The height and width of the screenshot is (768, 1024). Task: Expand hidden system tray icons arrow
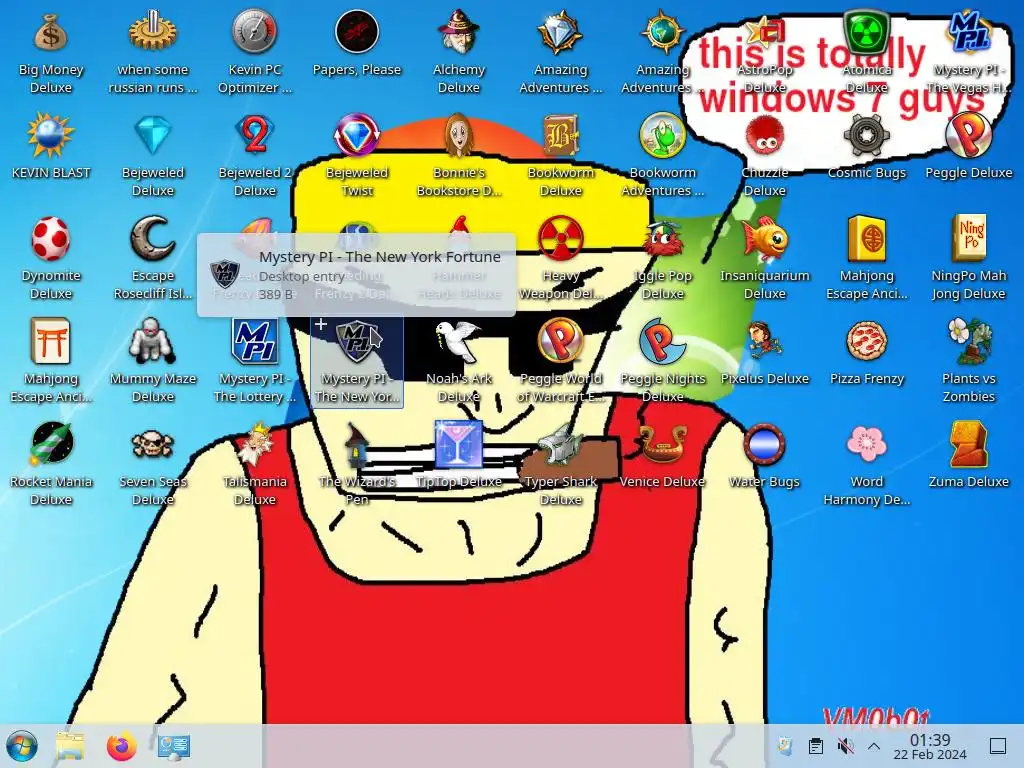[874, 746]
